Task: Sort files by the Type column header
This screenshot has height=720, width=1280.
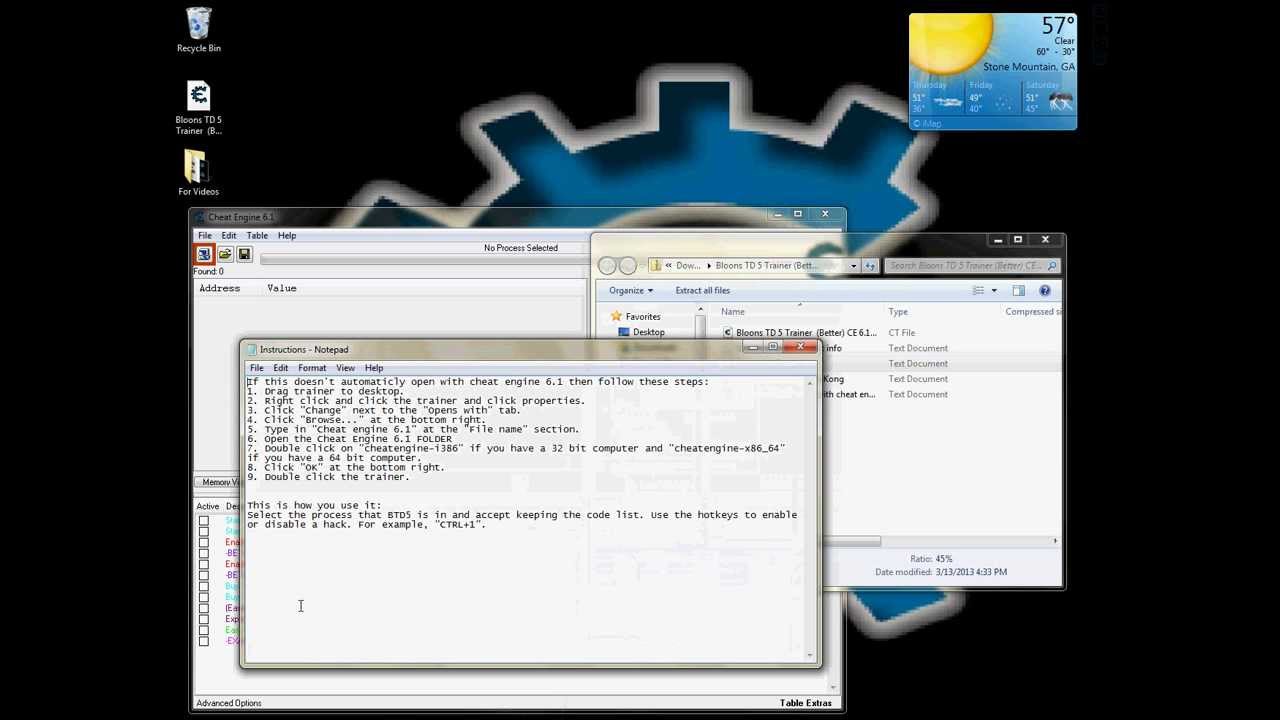Action: coord(898,312)
